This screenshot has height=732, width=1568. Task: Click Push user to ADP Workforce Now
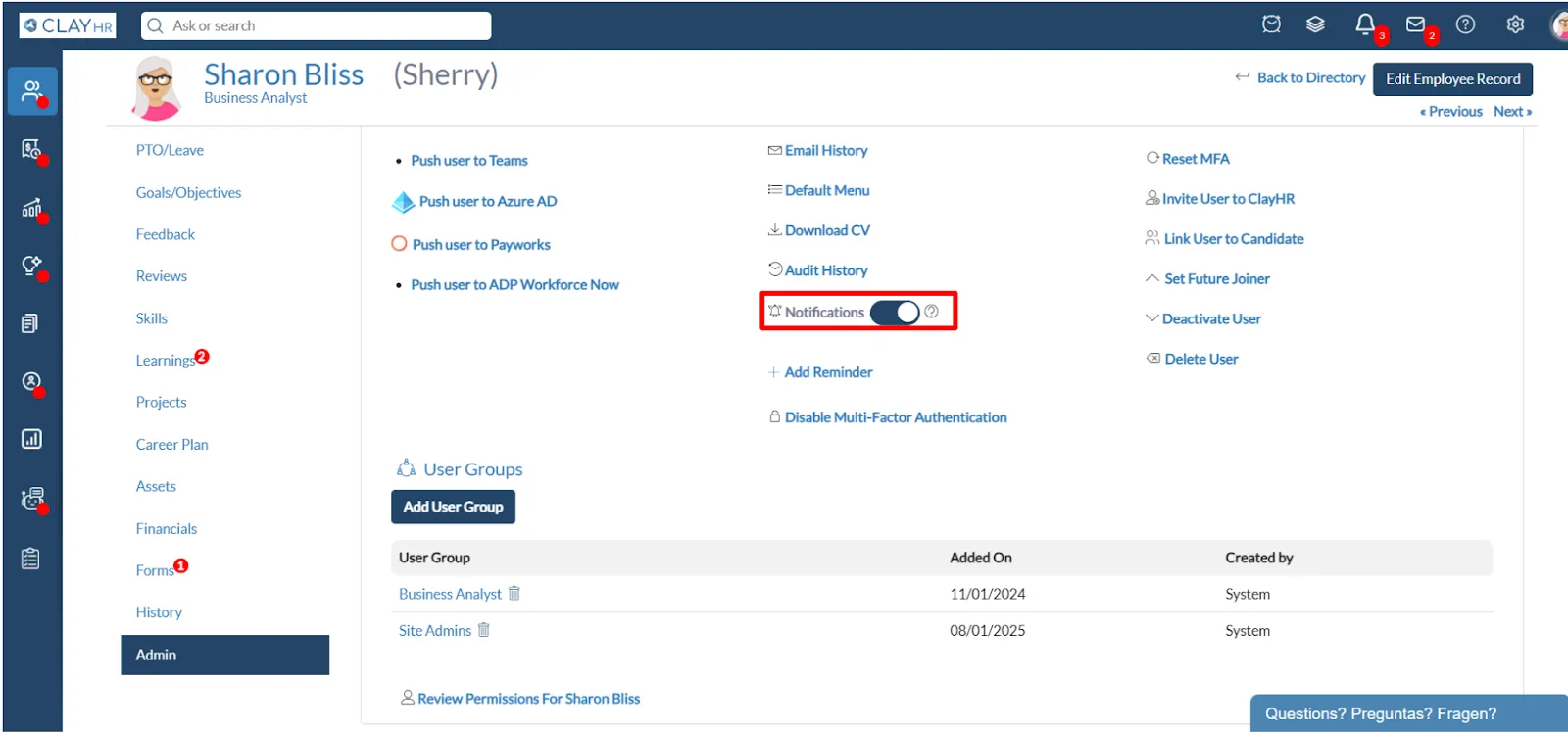pos(514,285)
